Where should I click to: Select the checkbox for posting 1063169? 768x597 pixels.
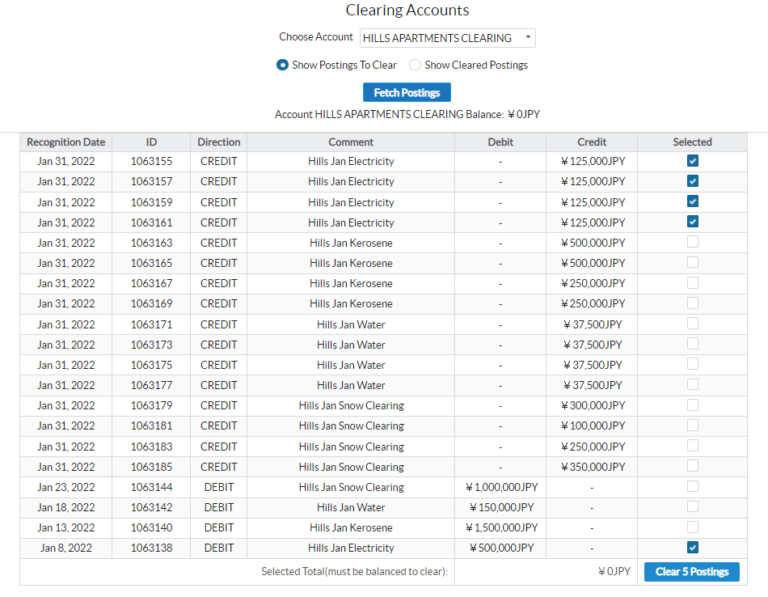tap(692, 303)
